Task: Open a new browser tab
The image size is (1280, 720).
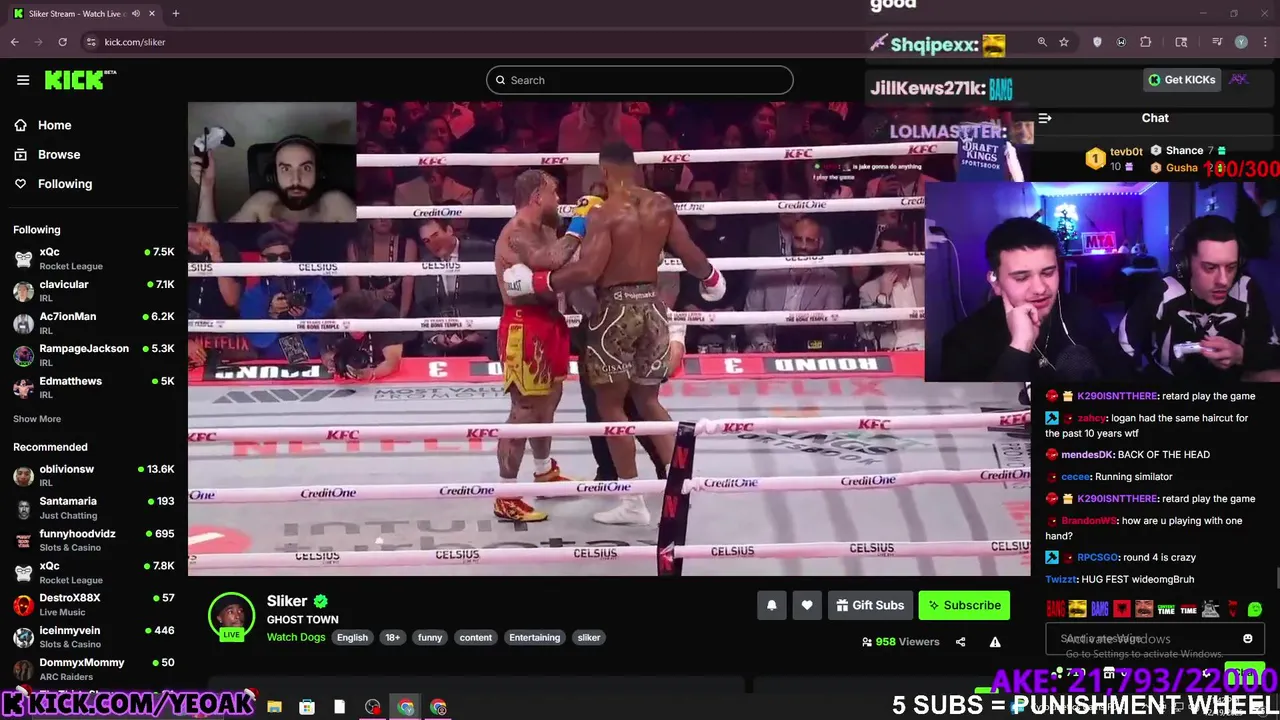Action: point(176,13)
